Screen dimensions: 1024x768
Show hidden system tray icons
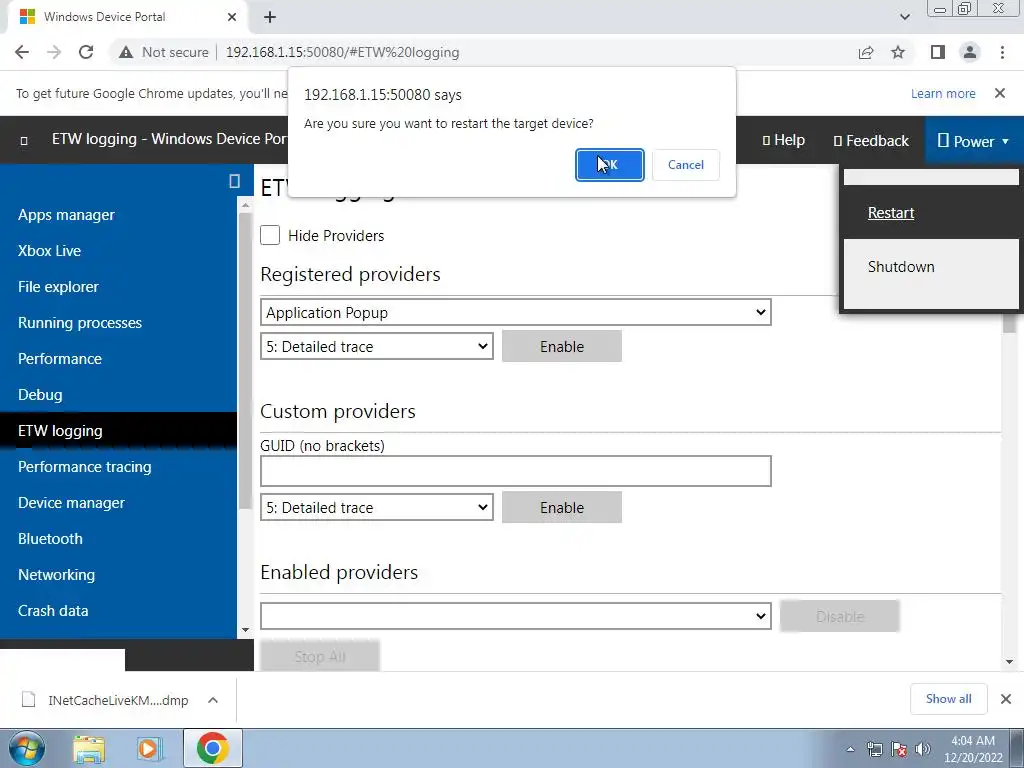tap(850, 749)
